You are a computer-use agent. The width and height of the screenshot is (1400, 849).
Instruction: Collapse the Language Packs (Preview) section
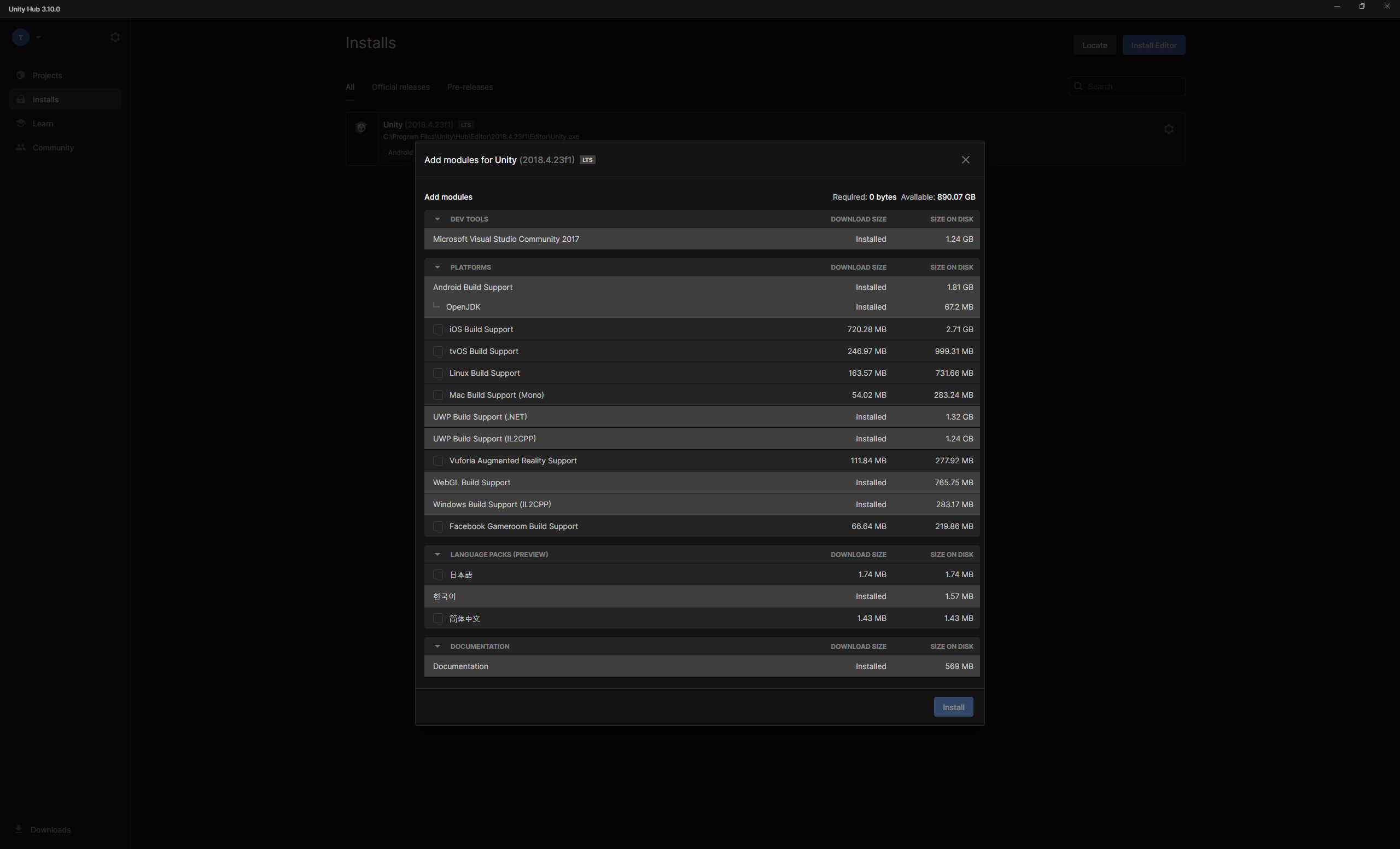[x=437, y=554]
